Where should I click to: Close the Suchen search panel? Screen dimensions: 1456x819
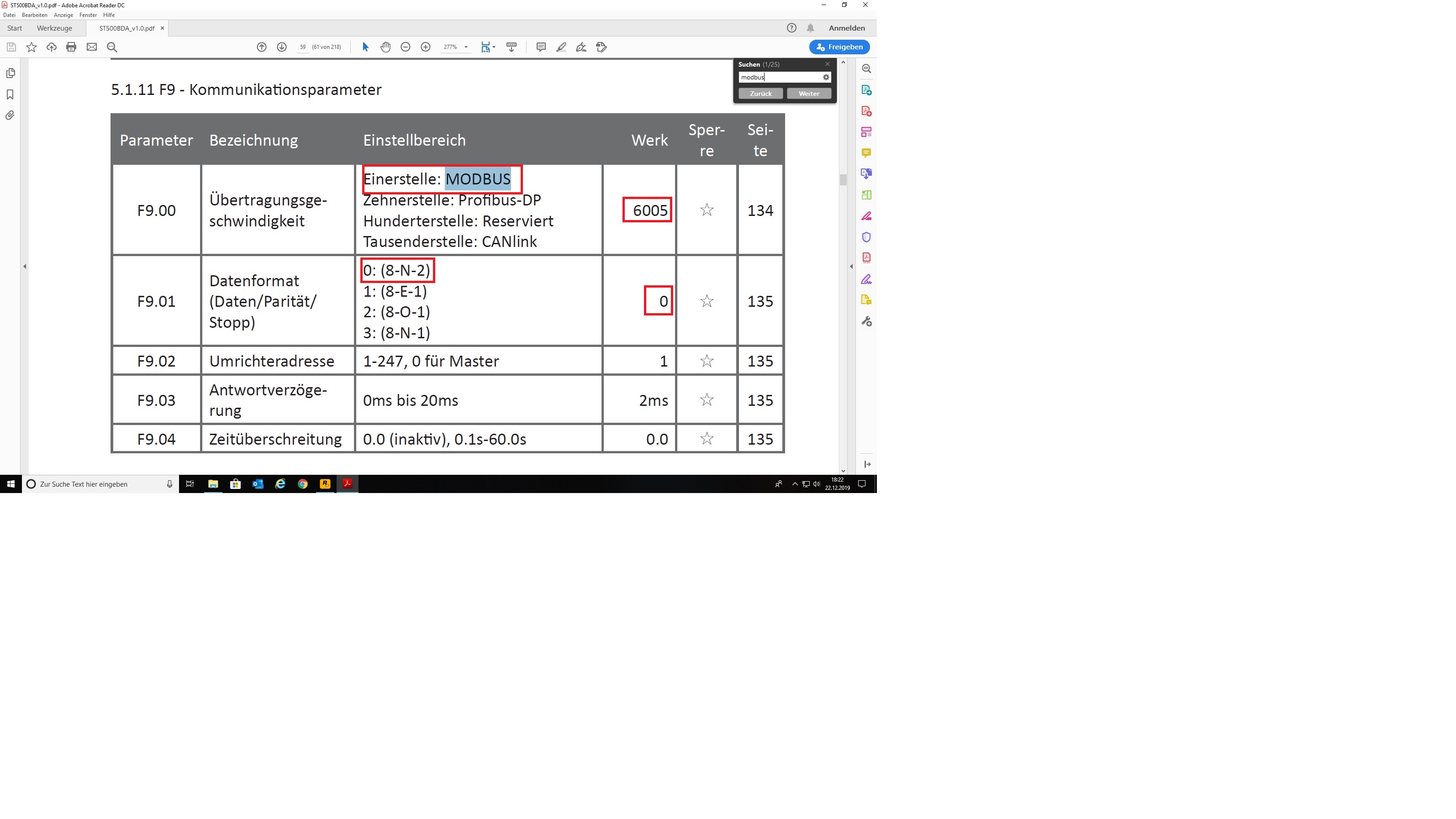828,64
